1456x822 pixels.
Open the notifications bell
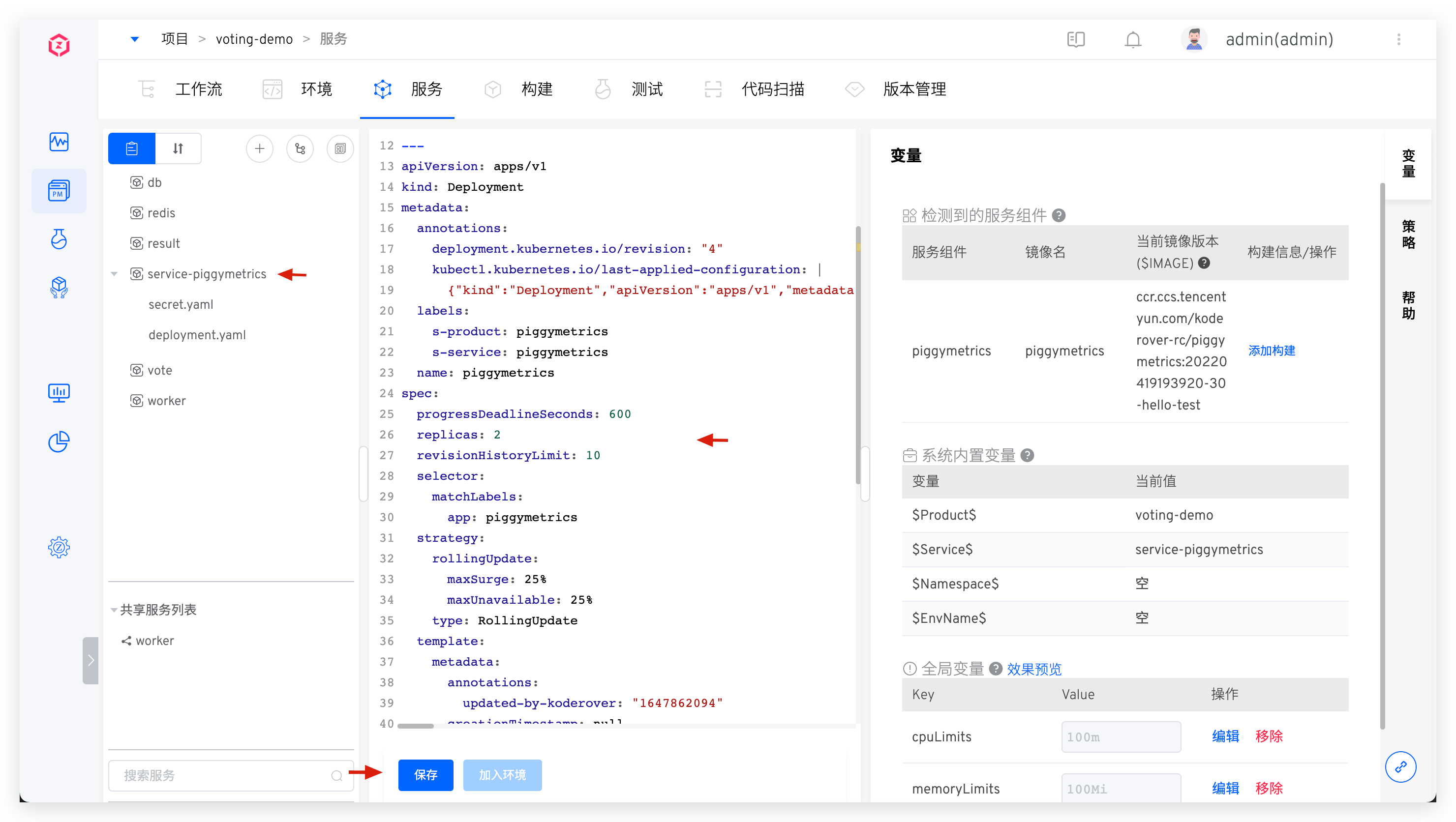tap(1133, 39)
